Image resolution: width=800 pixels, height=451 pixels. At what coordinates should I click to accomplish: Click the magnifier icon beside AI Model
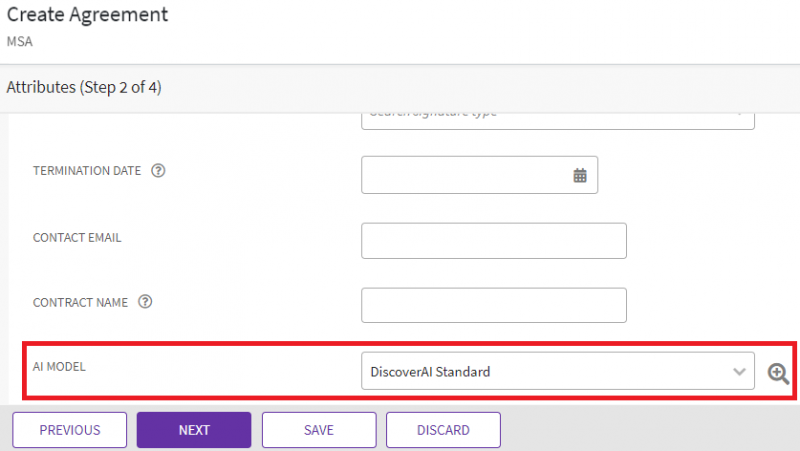pyautogui.click(x=778, y=373)
